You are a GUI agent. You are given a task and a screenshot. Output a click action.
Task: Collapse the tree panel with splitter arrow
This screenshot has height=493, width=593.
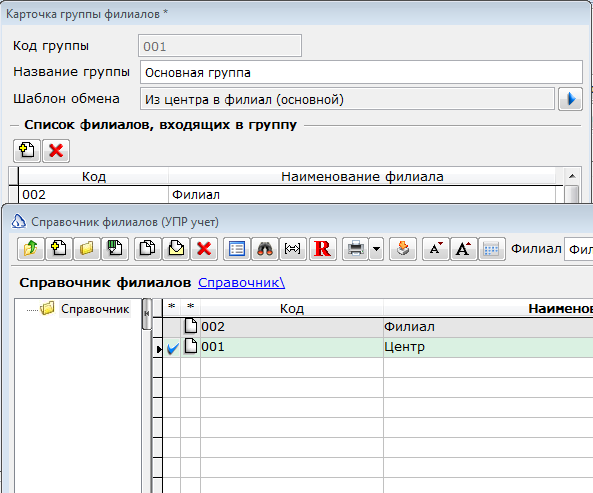(x=147, y=313)
